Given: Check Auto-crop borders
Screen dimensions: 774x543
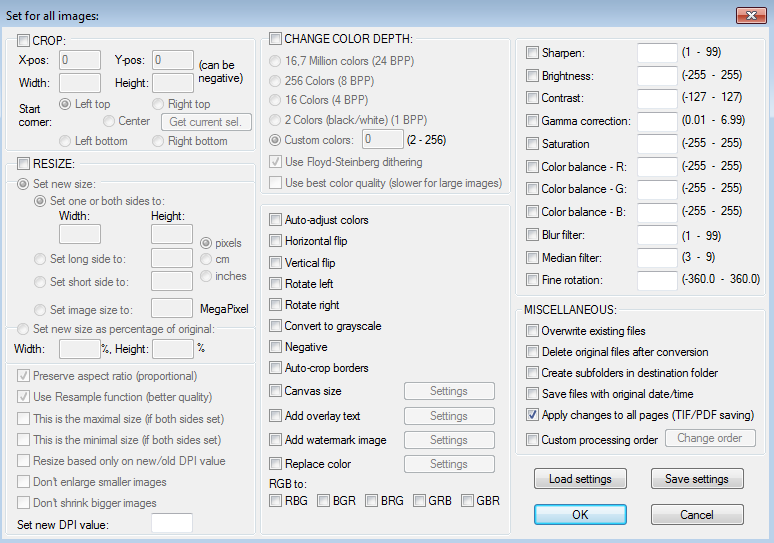Looking at the screenshot, I should click(275, 368).
